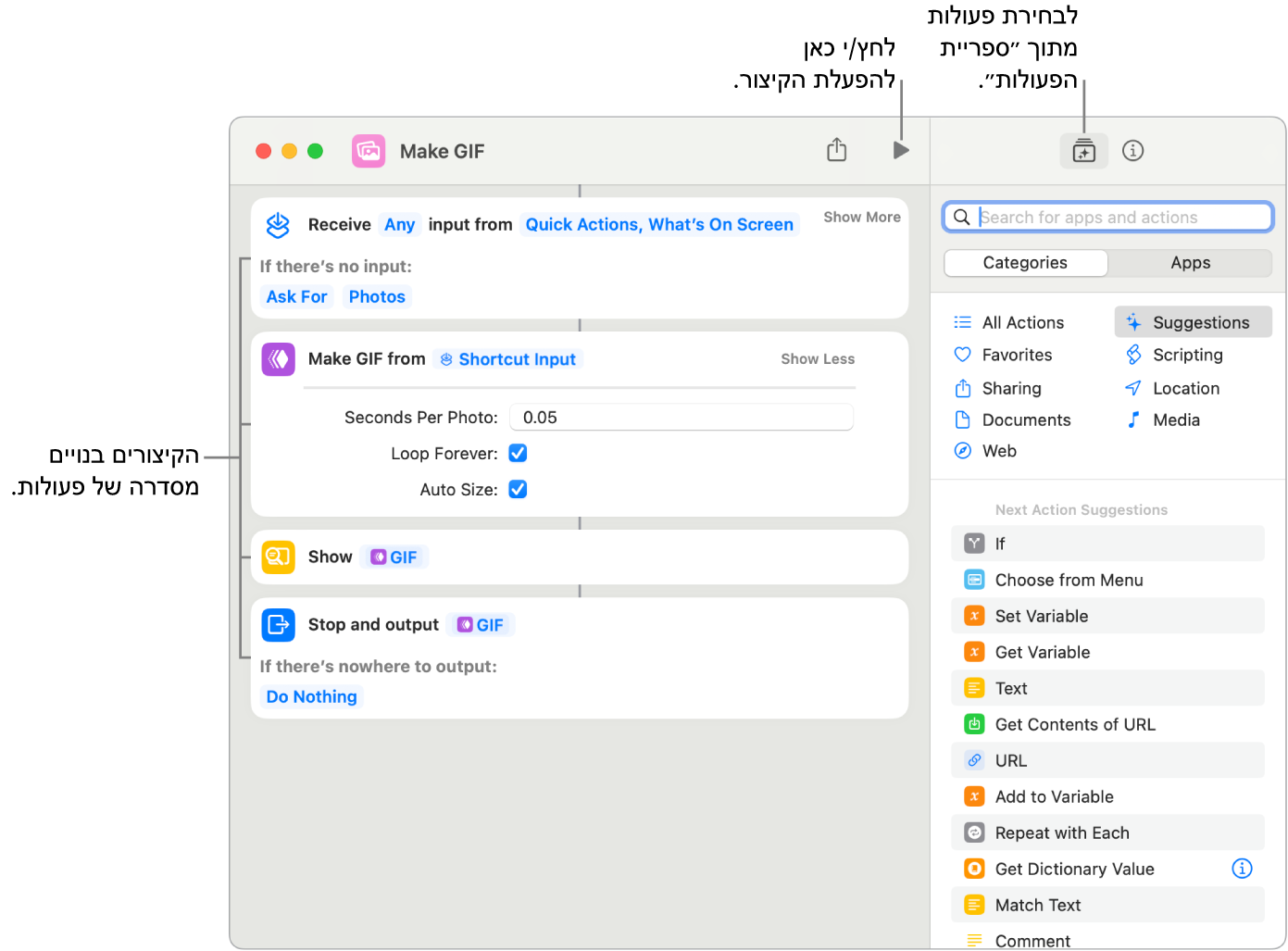This screenshot has height=951, width=1288.
Task: Click the If action icon
Action: coord(974,544)
